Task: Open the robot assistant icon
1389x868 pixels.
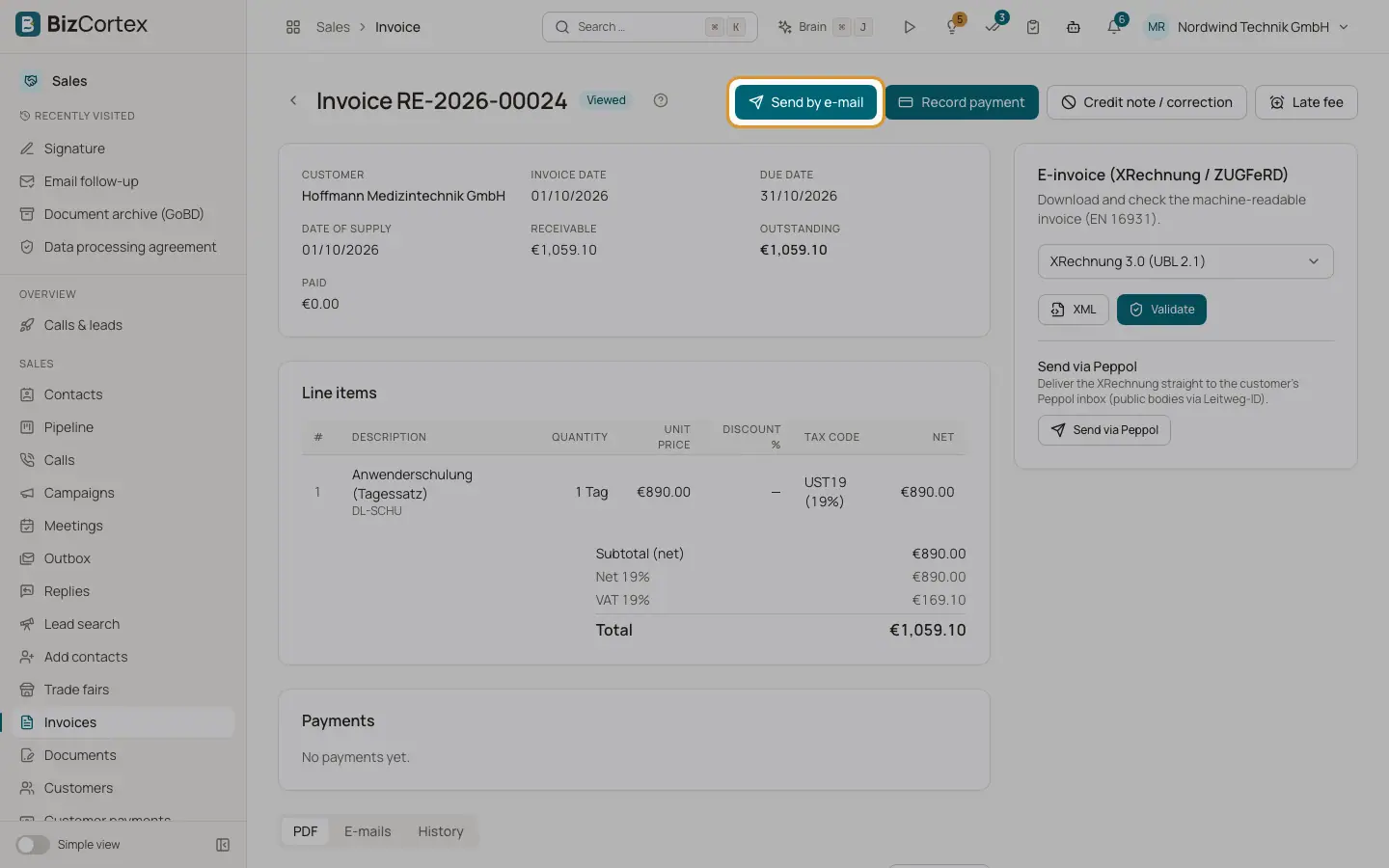Action: (1074, 27)
